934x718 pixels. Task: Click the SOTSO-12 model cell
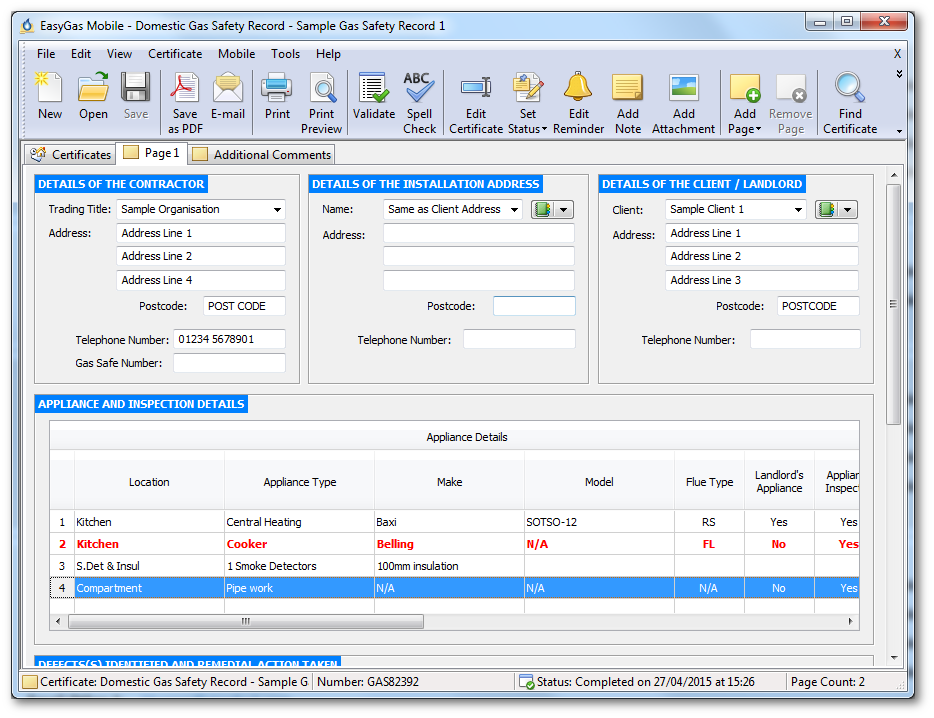tap(599, 522)
